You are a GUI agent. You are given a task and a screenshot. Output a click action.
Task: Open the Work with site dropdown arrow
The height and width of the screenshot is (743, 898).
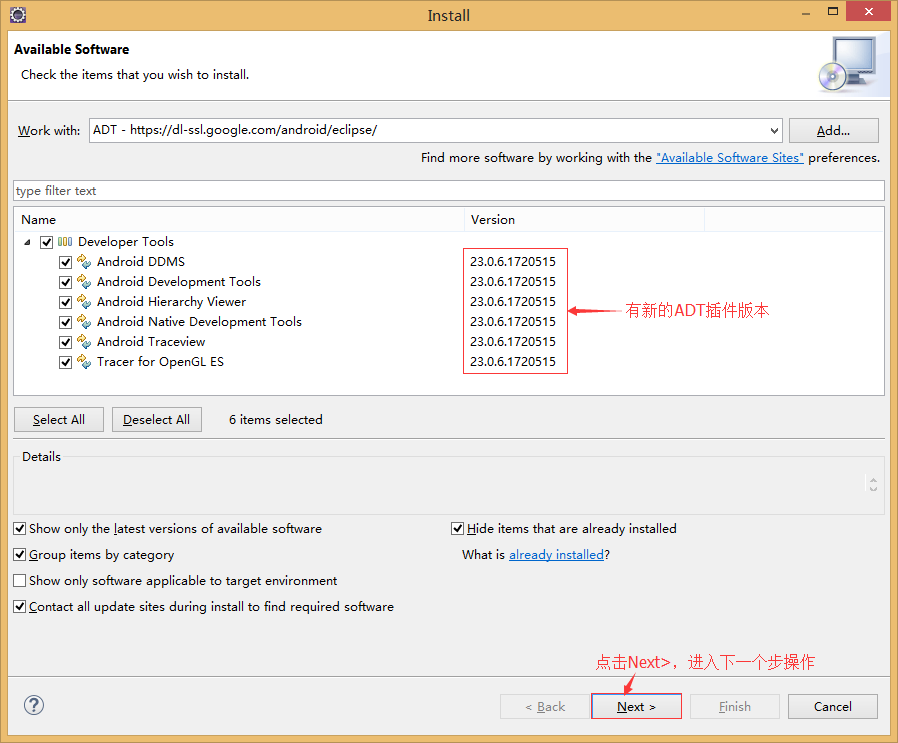774,131
